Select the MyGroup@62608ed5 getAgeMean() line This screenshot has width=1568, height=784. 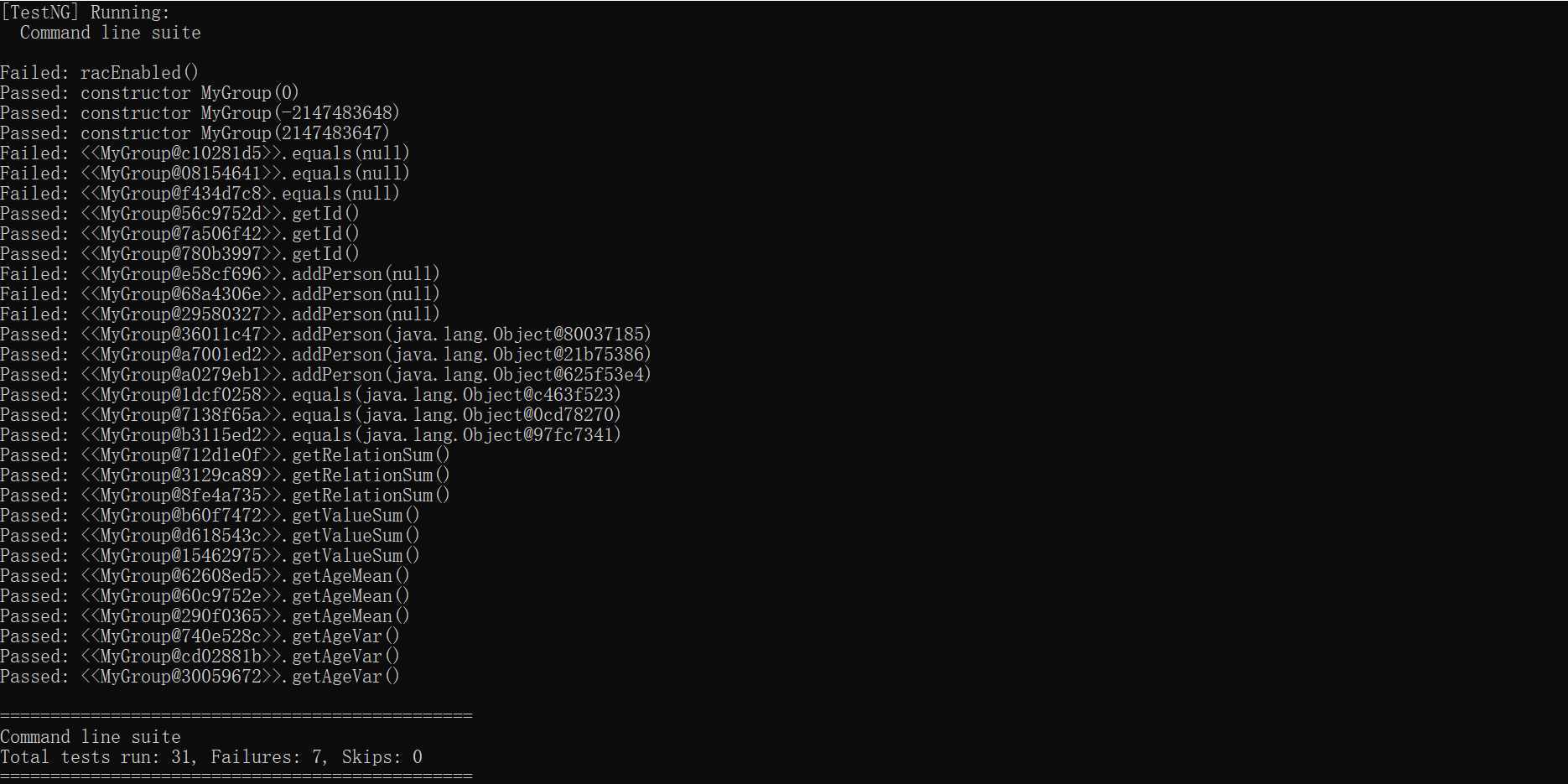pos(205,576)
